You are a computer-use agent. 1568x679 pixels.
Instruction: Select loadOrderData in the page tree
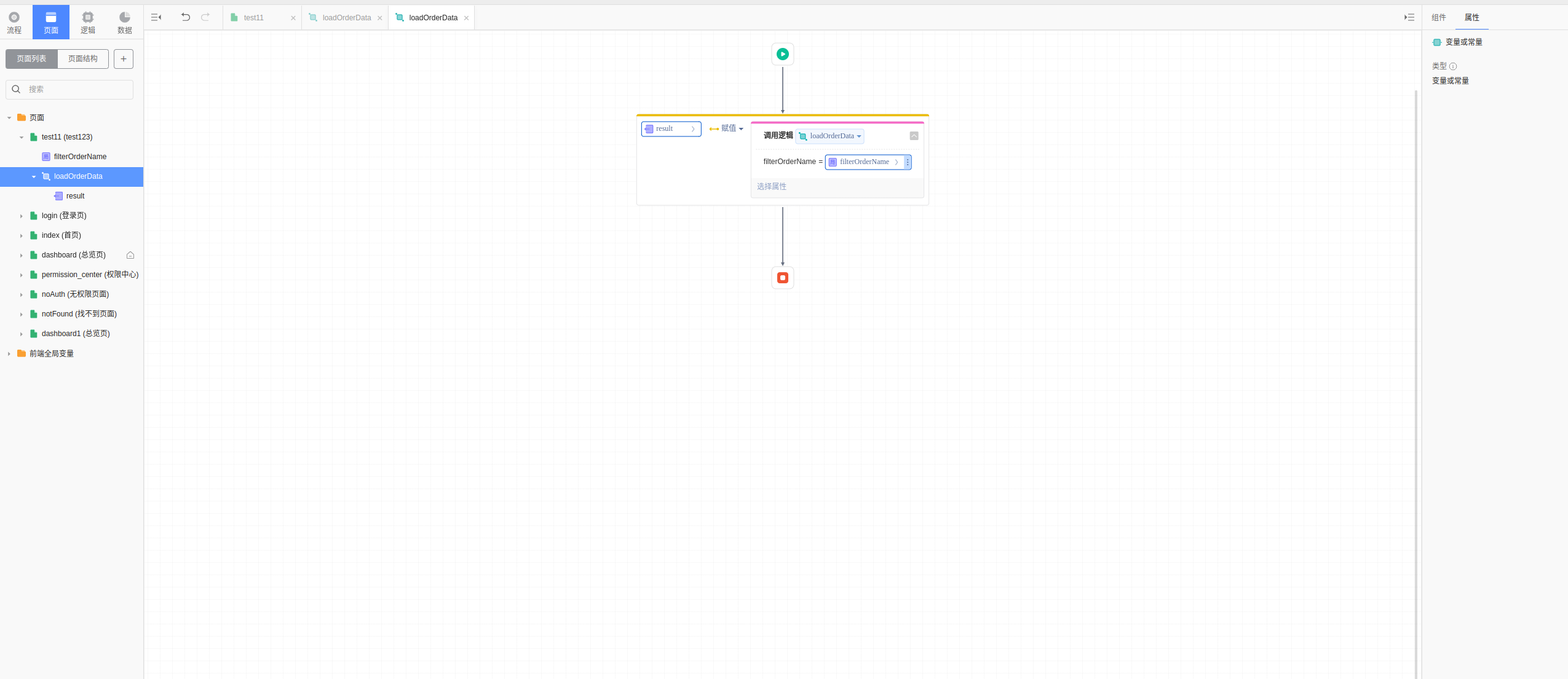(71, 176)
